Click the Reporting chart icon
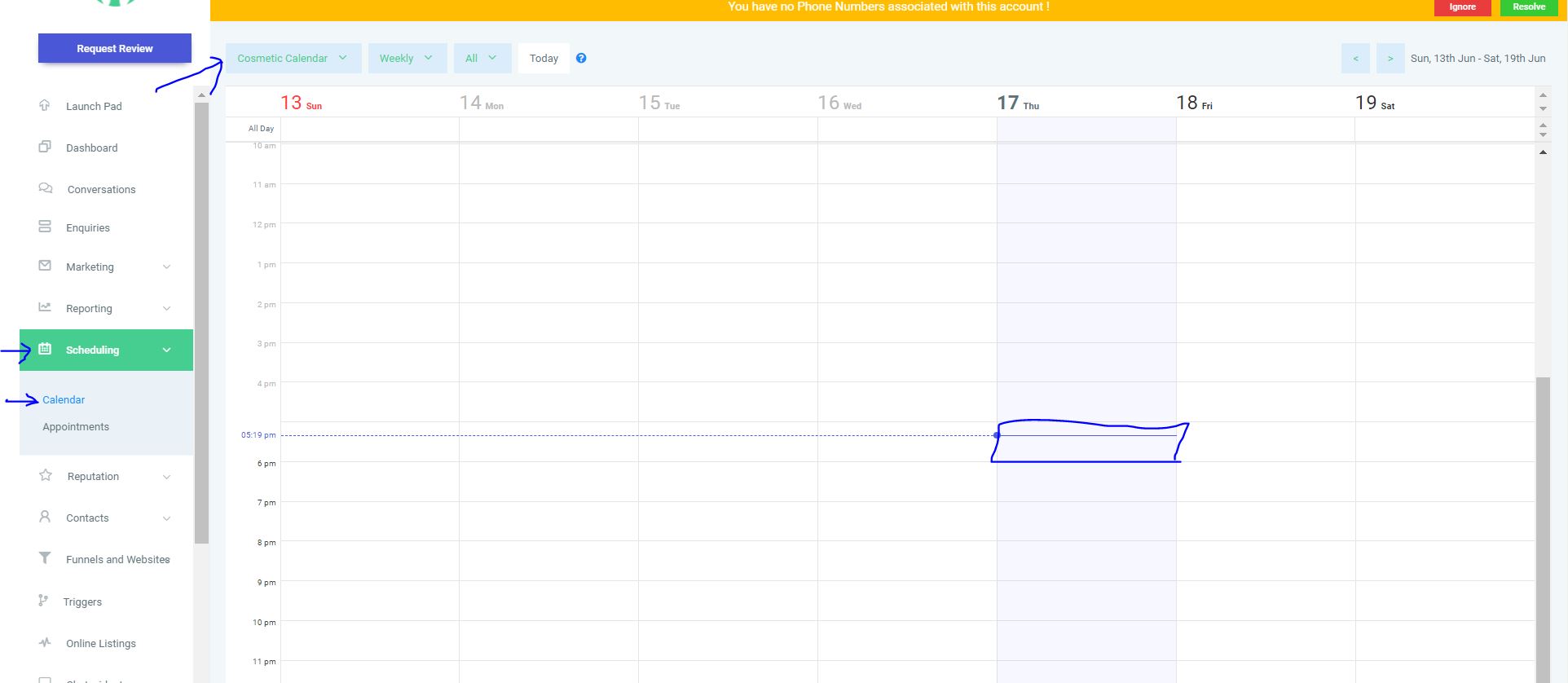1568x683 pixels. (45, 307)
